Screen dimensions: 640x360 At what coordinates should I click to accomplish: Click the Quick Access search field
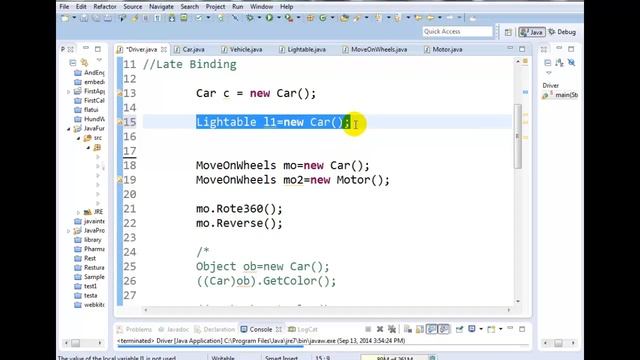(458, 31)
